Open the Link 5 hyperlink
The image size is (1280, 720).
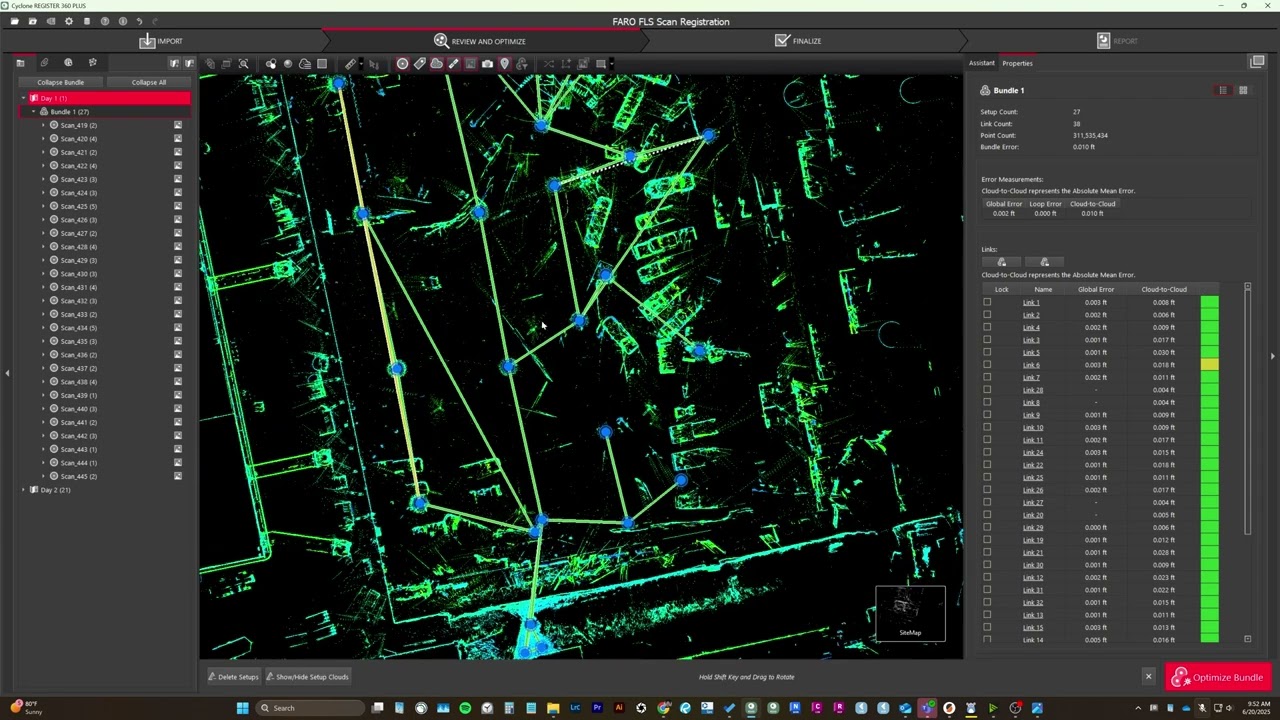pyautogui.click(x=1031, y=352)
